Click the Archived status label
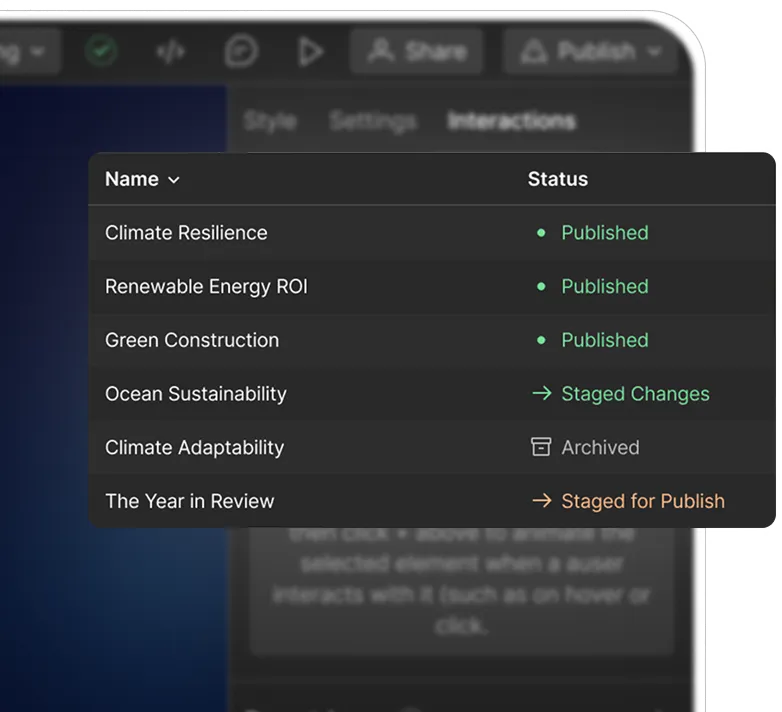Viewport: 782px width, 712px height. point(600,448)
